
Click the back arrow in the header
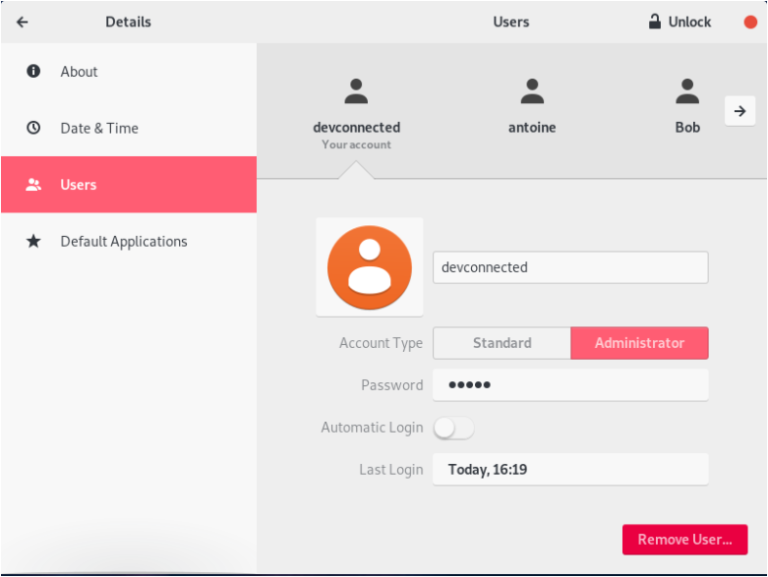pos(23,22)
